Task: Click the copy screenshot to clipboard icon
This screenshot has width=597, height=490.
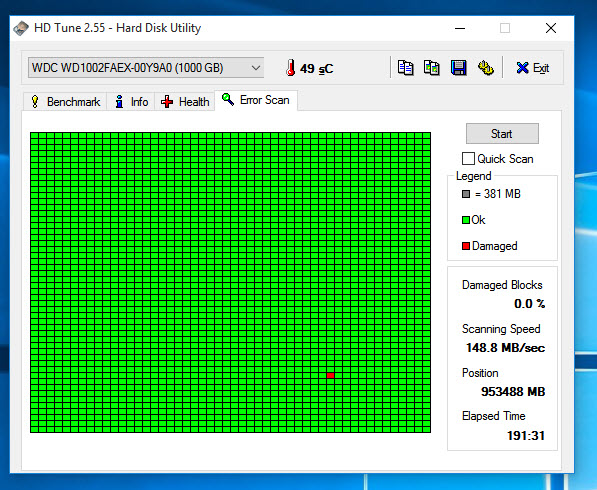Action: (x=432, y=68)
